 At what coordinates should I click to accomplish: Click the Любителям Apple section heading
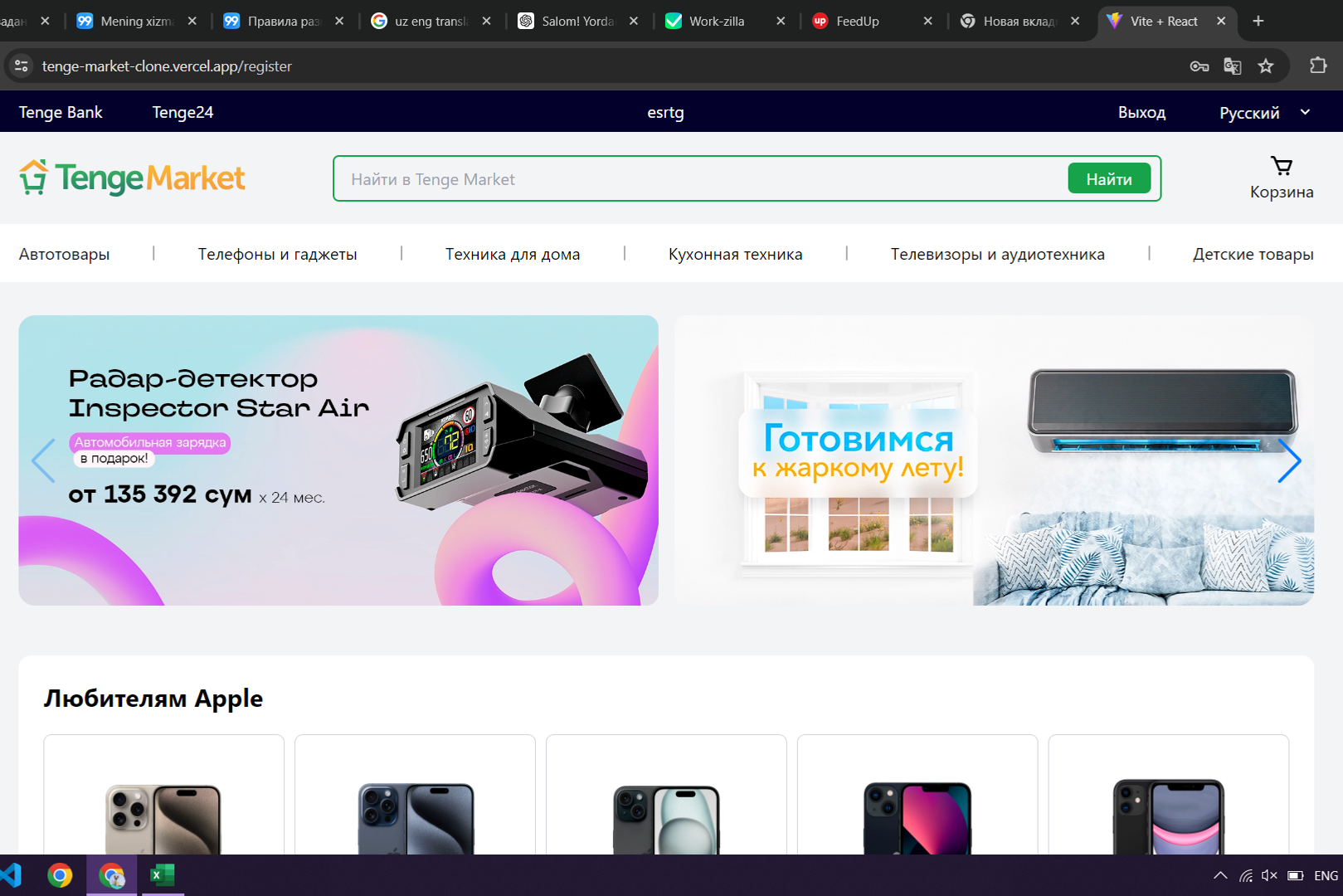[x=153, y=699]
